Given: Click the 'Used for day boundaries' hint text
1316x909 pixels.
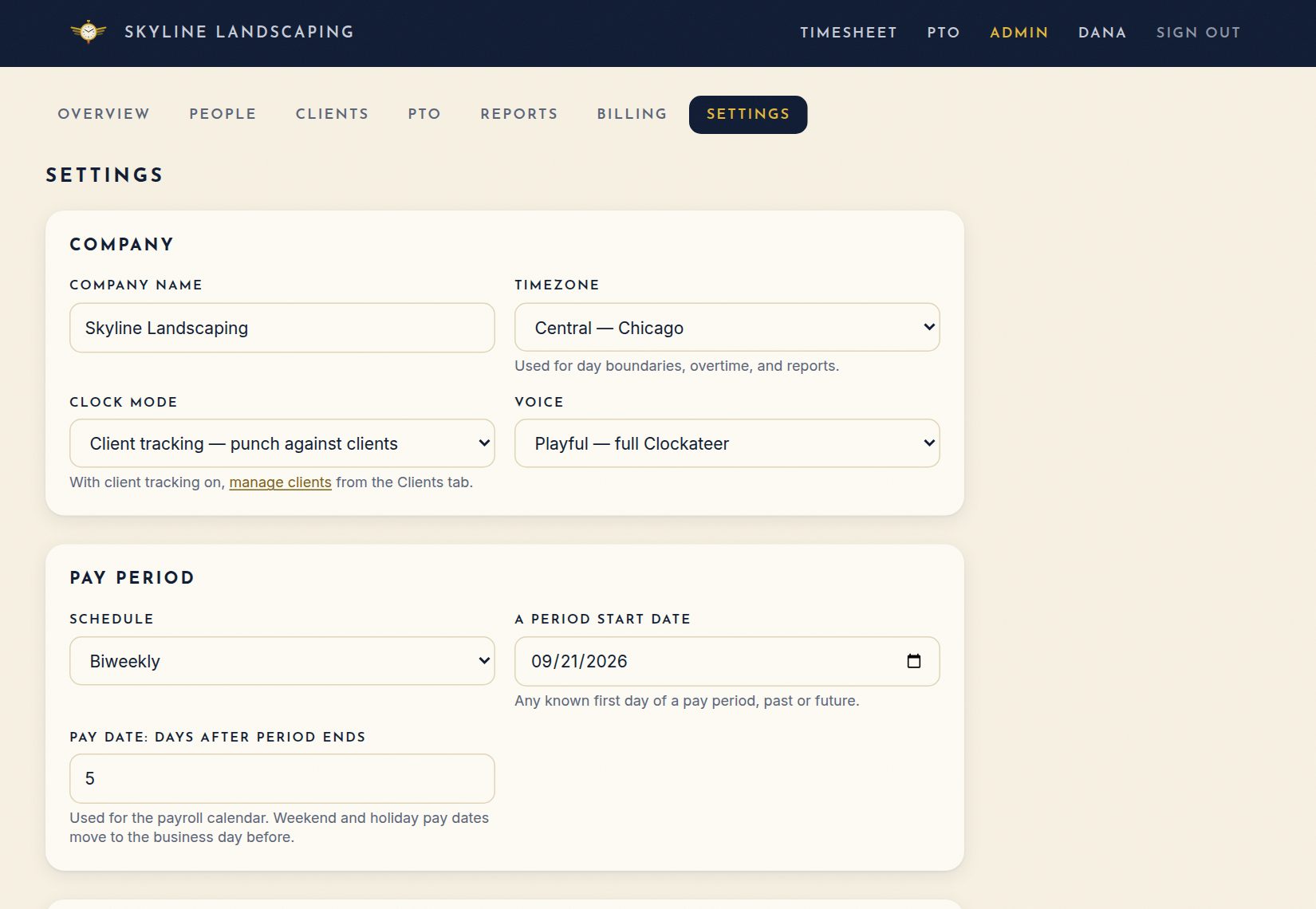Looking at the screenshot, I should [x=676, y=366].
